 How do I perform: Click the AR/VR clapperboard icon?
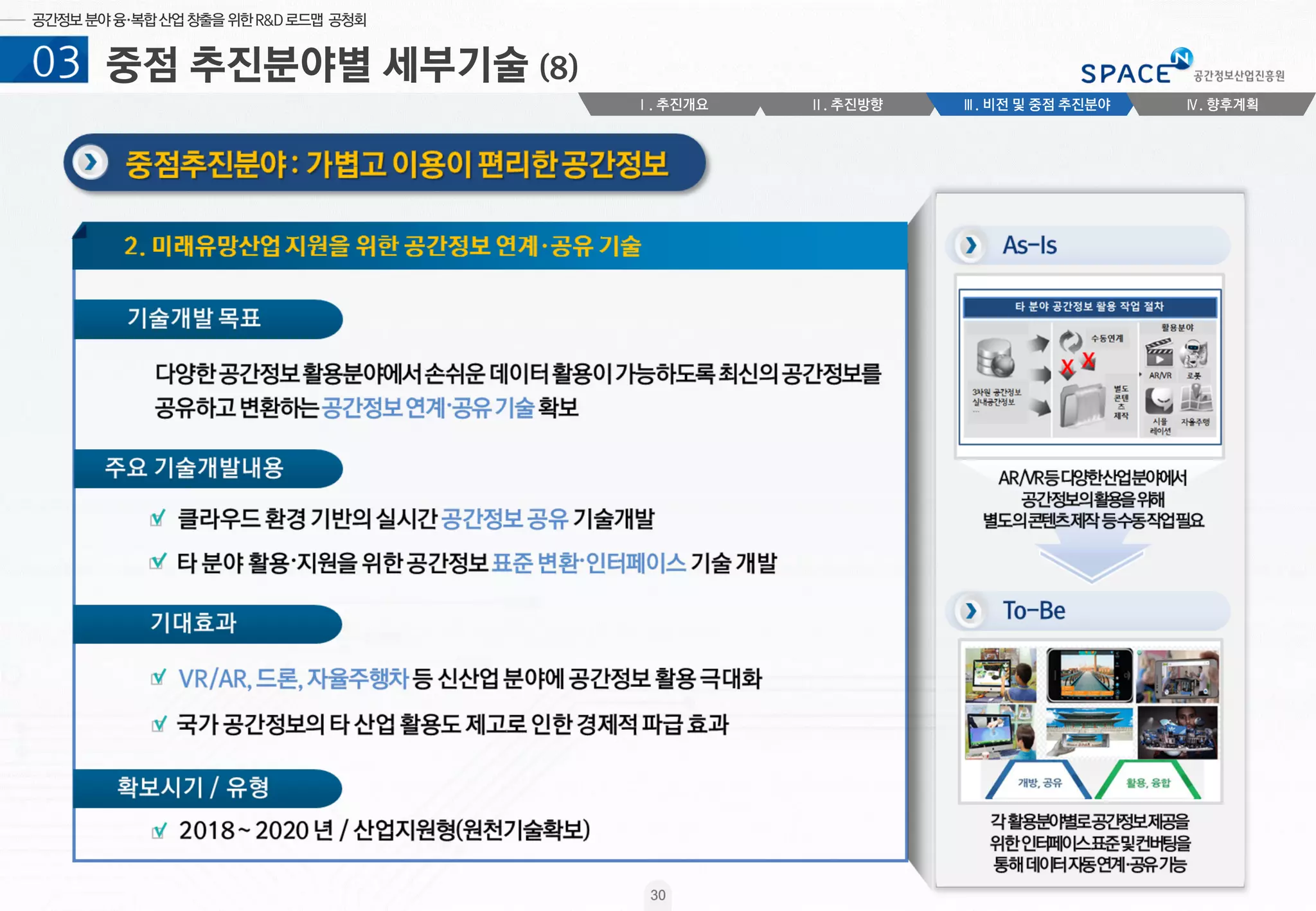pyautogui.click(x=1159, y=353)
